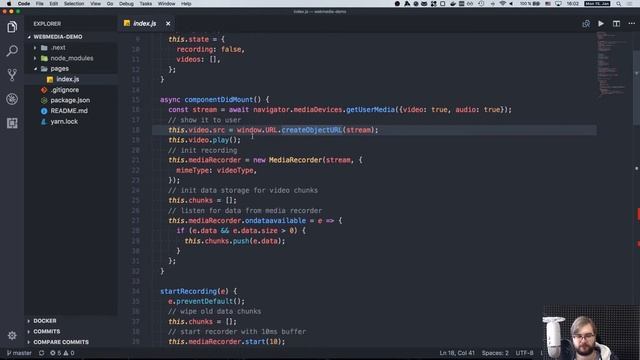Screen dimensions: 640x360
Task: Open the Edit menu
Action: 53,4
